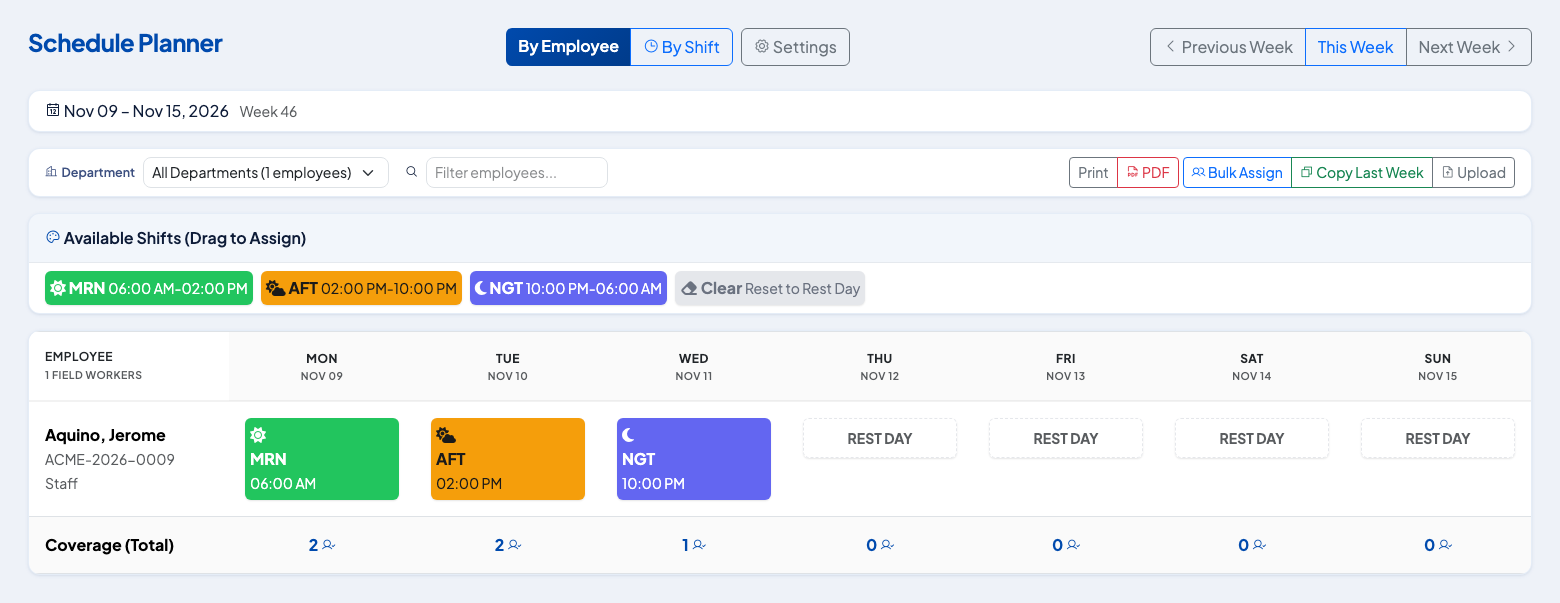The width and height of the screenshot is (1560, 603).
Task: Click cloud-sun icon on Tuesday's shift card
Action: pos(446,435)
